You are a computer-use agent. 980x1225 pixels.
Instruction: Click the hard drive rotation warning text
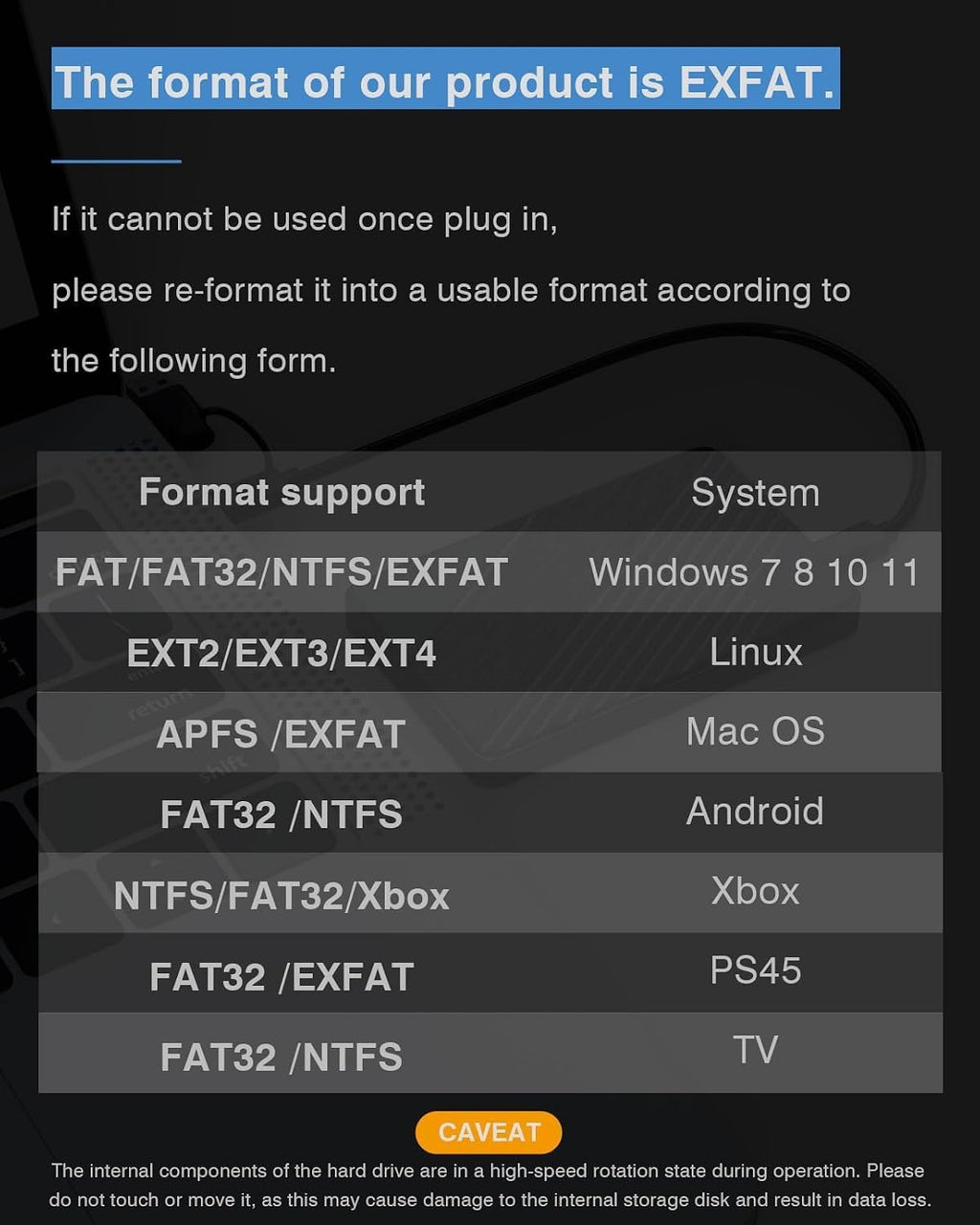coord(490,1185)
